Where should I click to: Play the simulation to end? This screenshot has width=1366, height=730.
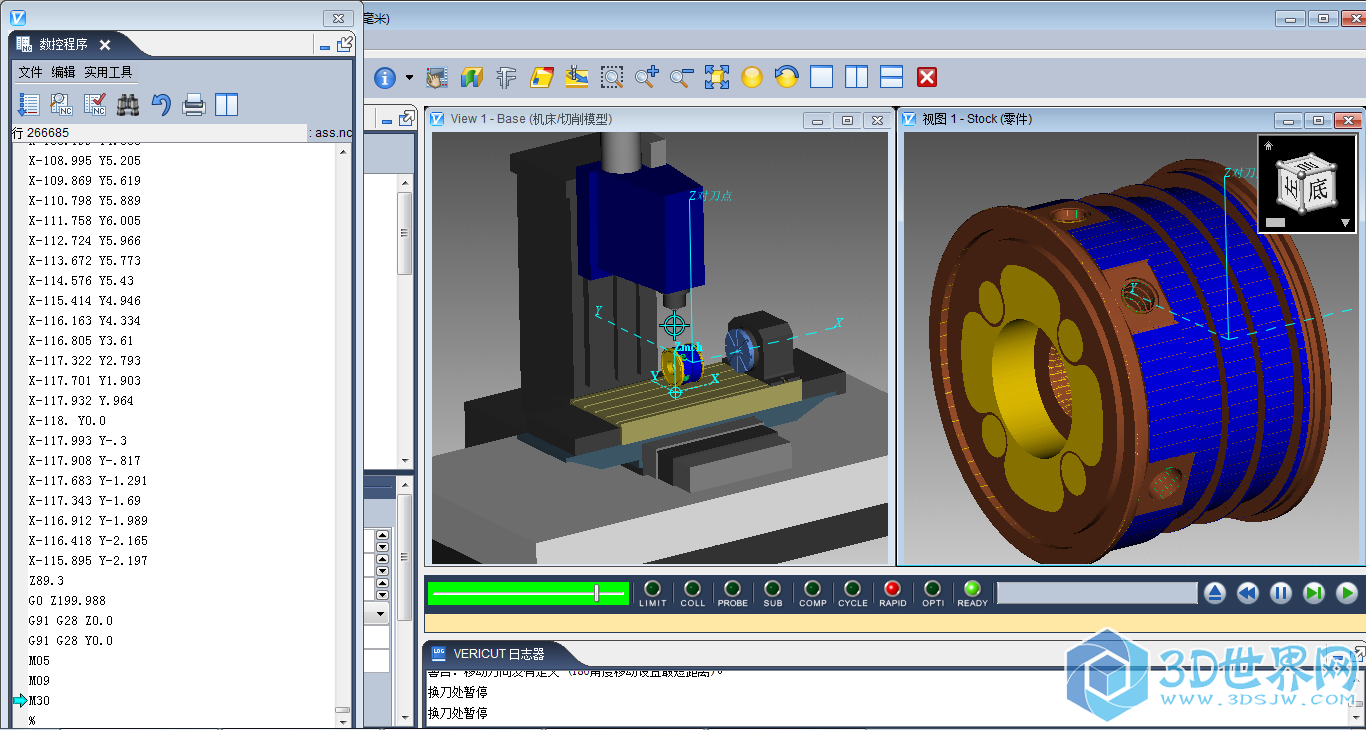pyautogui.click(x=1347, y=593)
